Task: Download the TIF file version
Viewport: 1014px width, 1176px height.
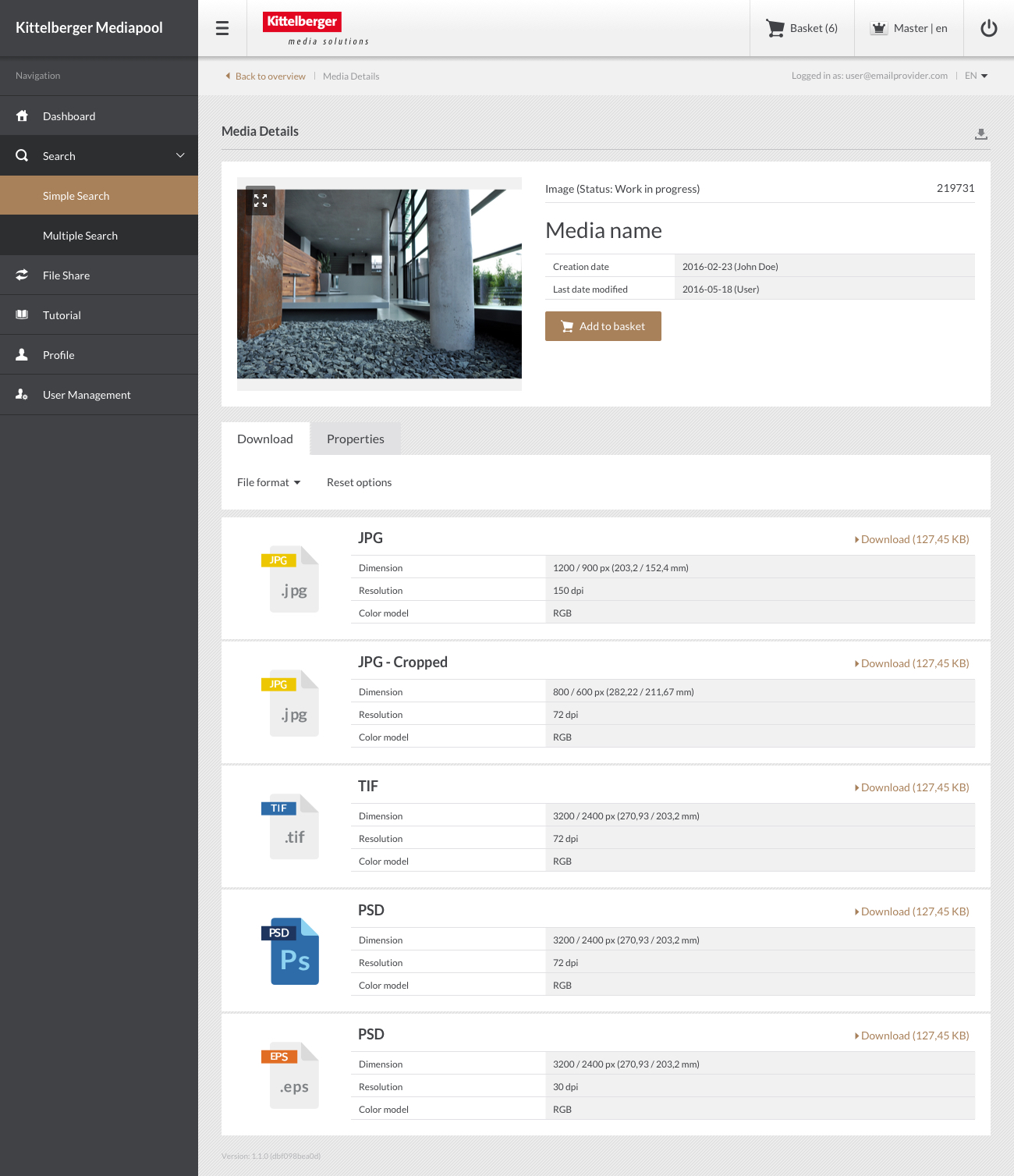Action: pyautogui.click(x=912, y=787)
